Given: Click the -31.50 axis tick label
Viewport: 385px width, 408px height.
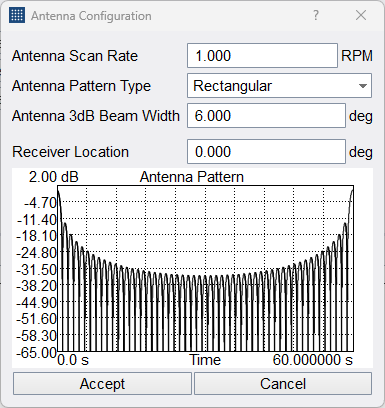Looking at the screenshot, I should (x=36, y=270).
